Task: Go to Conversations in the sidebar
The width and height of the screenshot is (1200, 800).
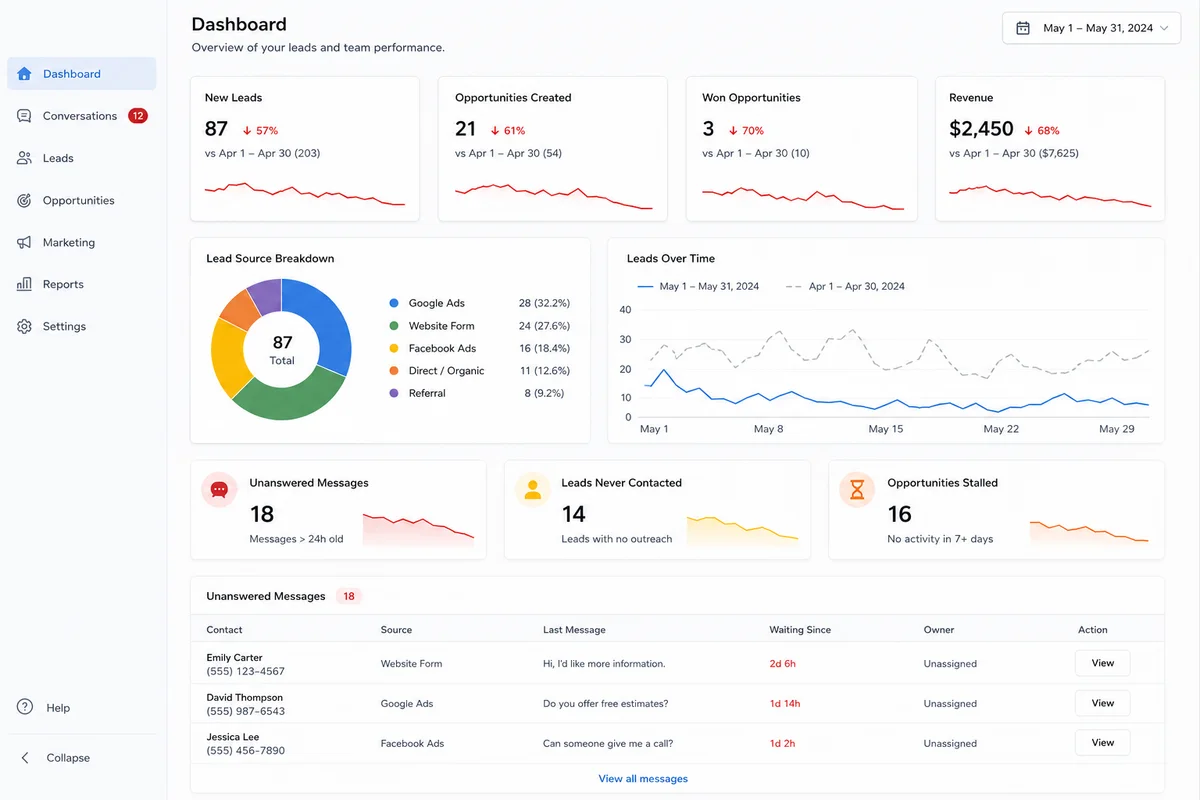Action: point(81,116)
